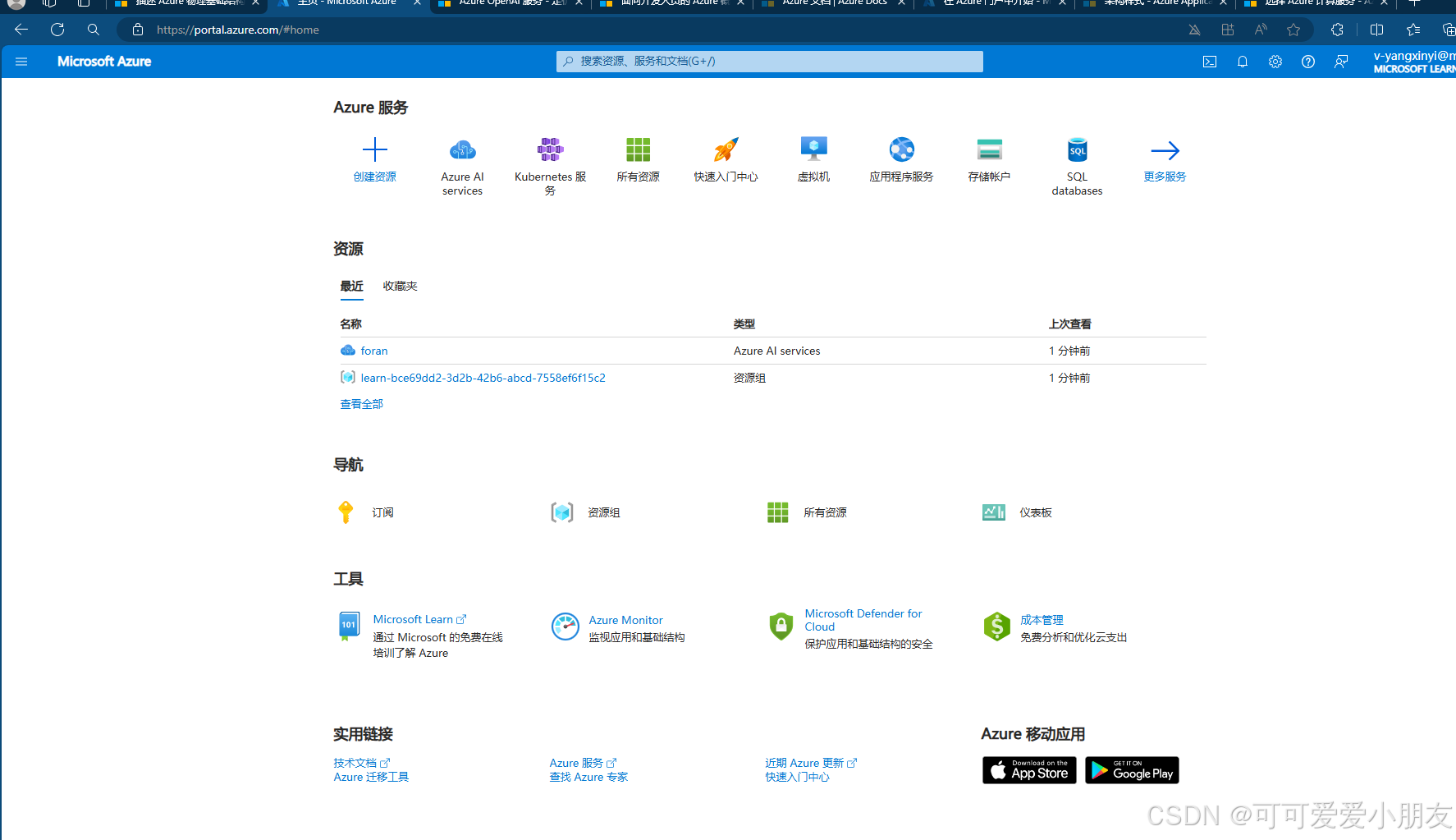Image resolution: width=1456 pixels, height=840 pixels.
Task: Click Get it on Google Play badge
Action: pyautogui.click(x=1132, y=770)
